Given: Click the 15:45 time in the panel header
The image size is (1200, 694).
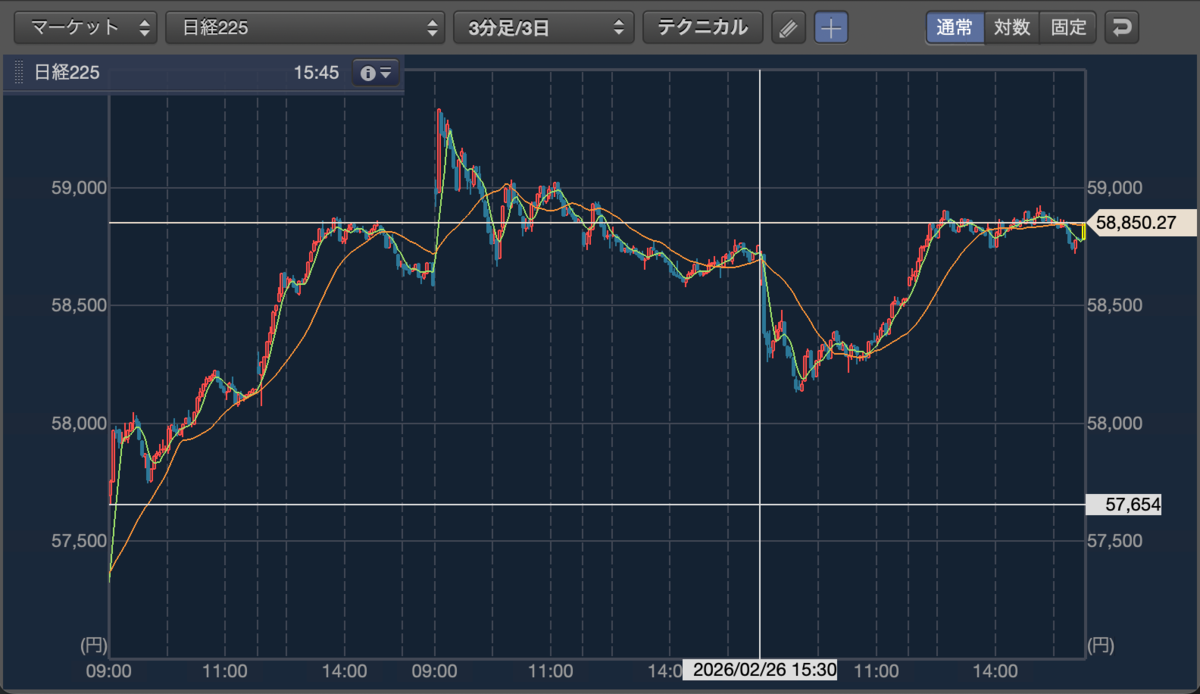Looking at the screenshot, I should point(316,73).
